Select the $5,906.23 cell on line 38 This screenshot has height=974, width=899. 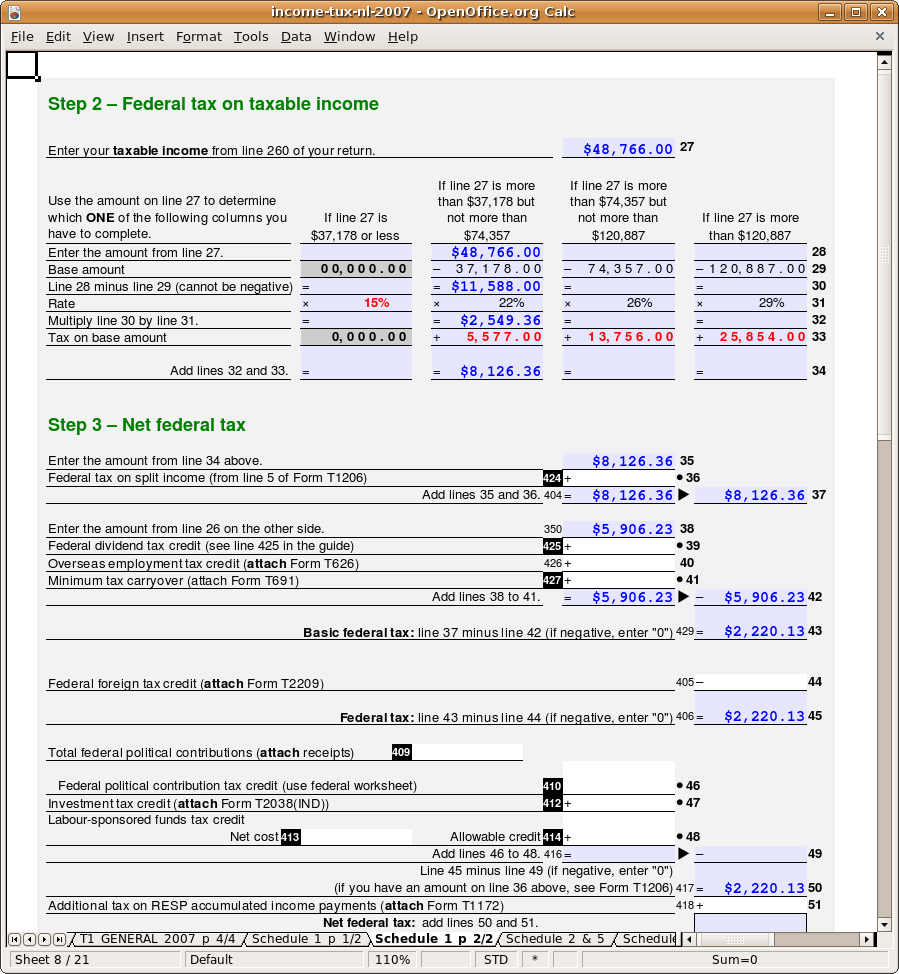[618, 529]
